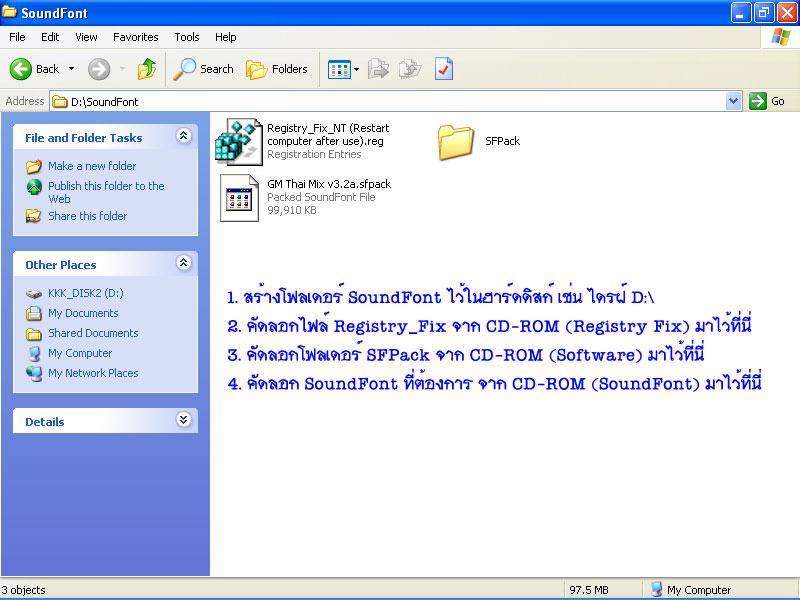The height and width of the screenshot is (600, 800).
Task: Expand the Details panel
Action: [184, 420]
